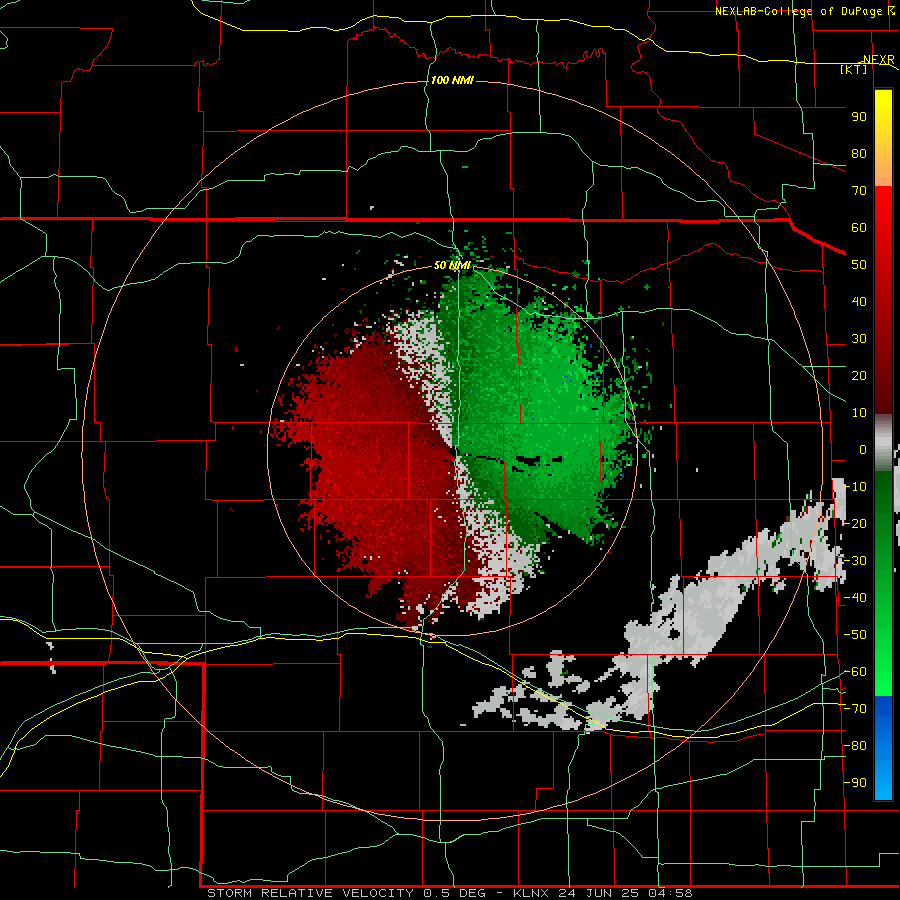The image size is (900, 900).
Task: Click the -60 scale label
Action: [x=856, y=672]
